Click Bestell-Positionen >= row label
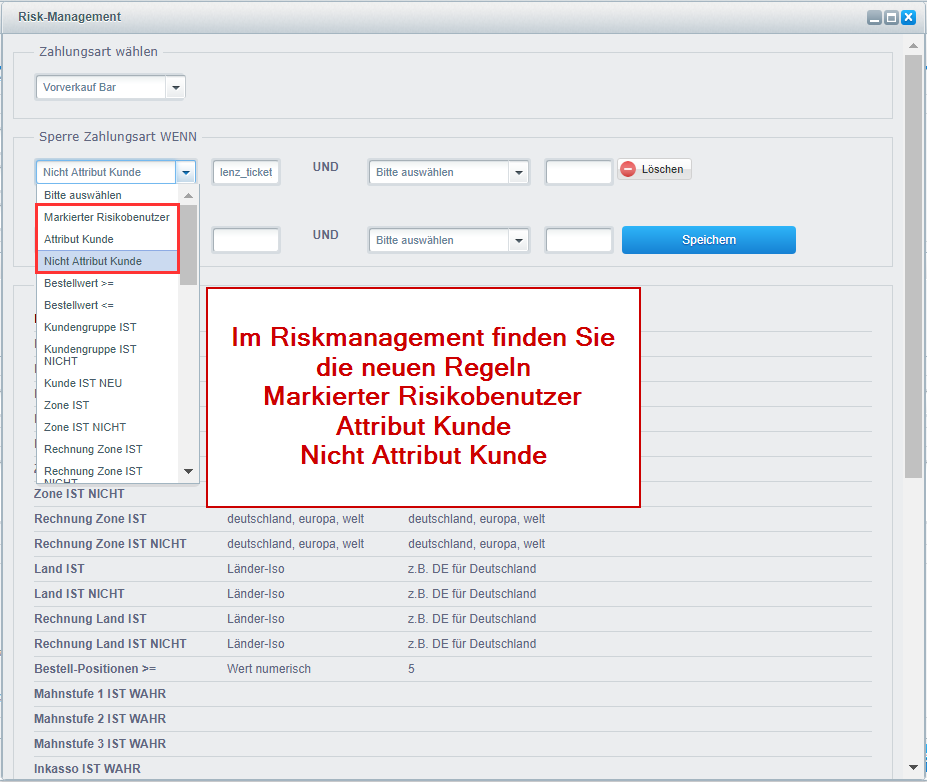This screenshot has width=927, height=782. [95, 669]
